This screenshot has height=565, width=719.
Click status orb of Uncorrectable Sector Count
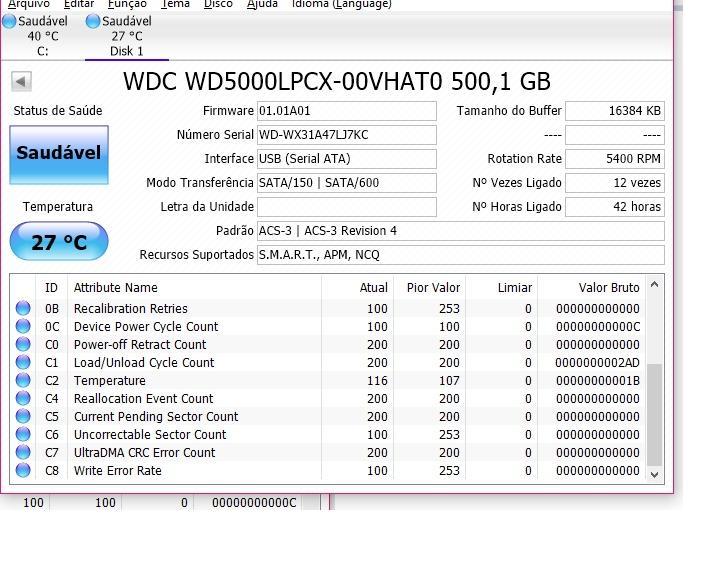(23, 434)
